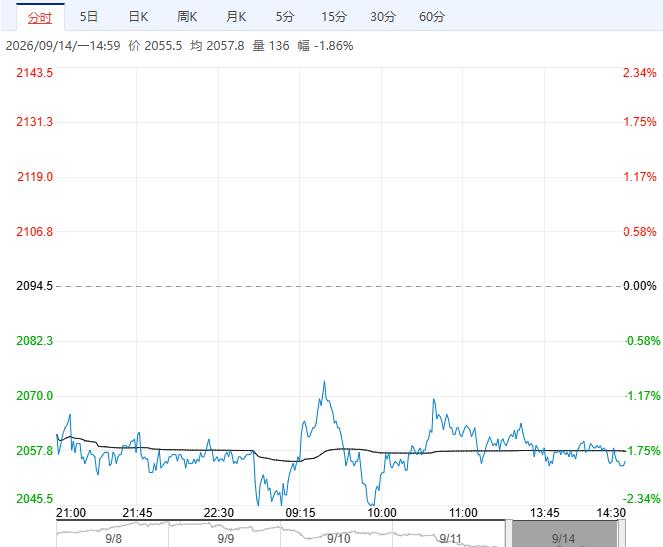The height and width of the screenshot is (547, 663).
Task: Select the 分时 intraday chart tab
Action: point(40,17)
